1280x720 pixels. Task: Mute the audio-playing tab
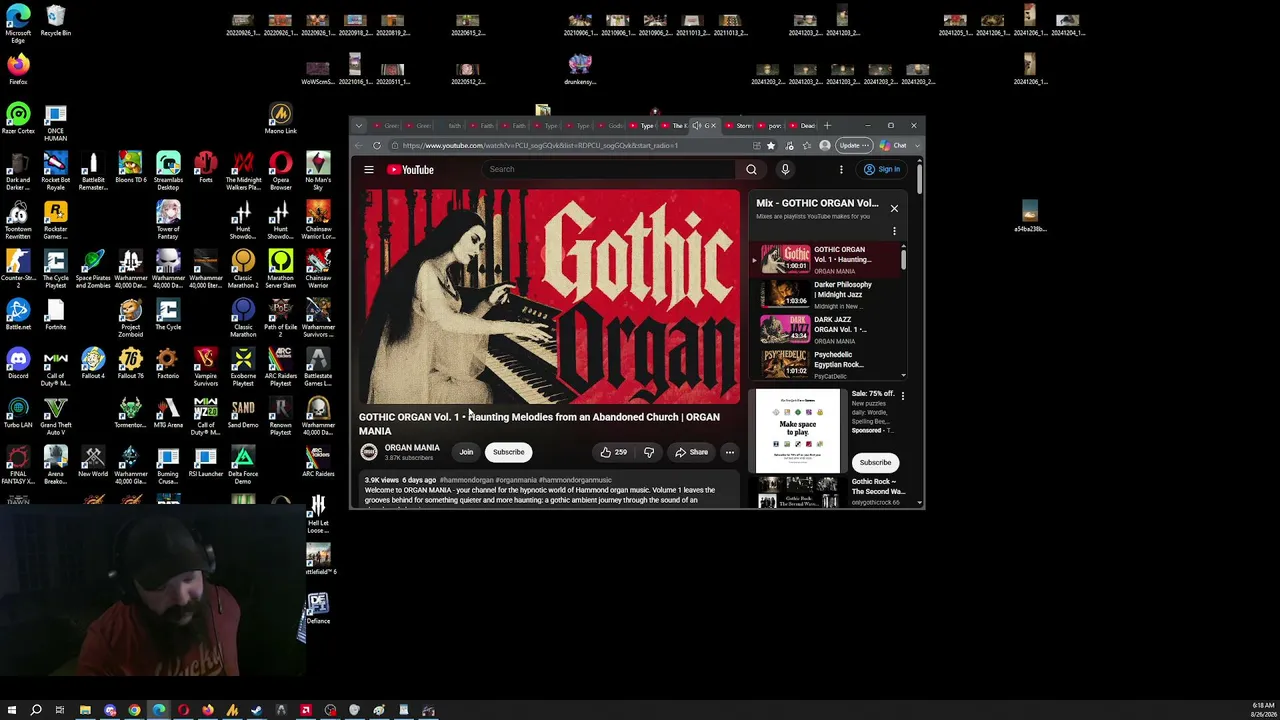[x=697, y=126]
